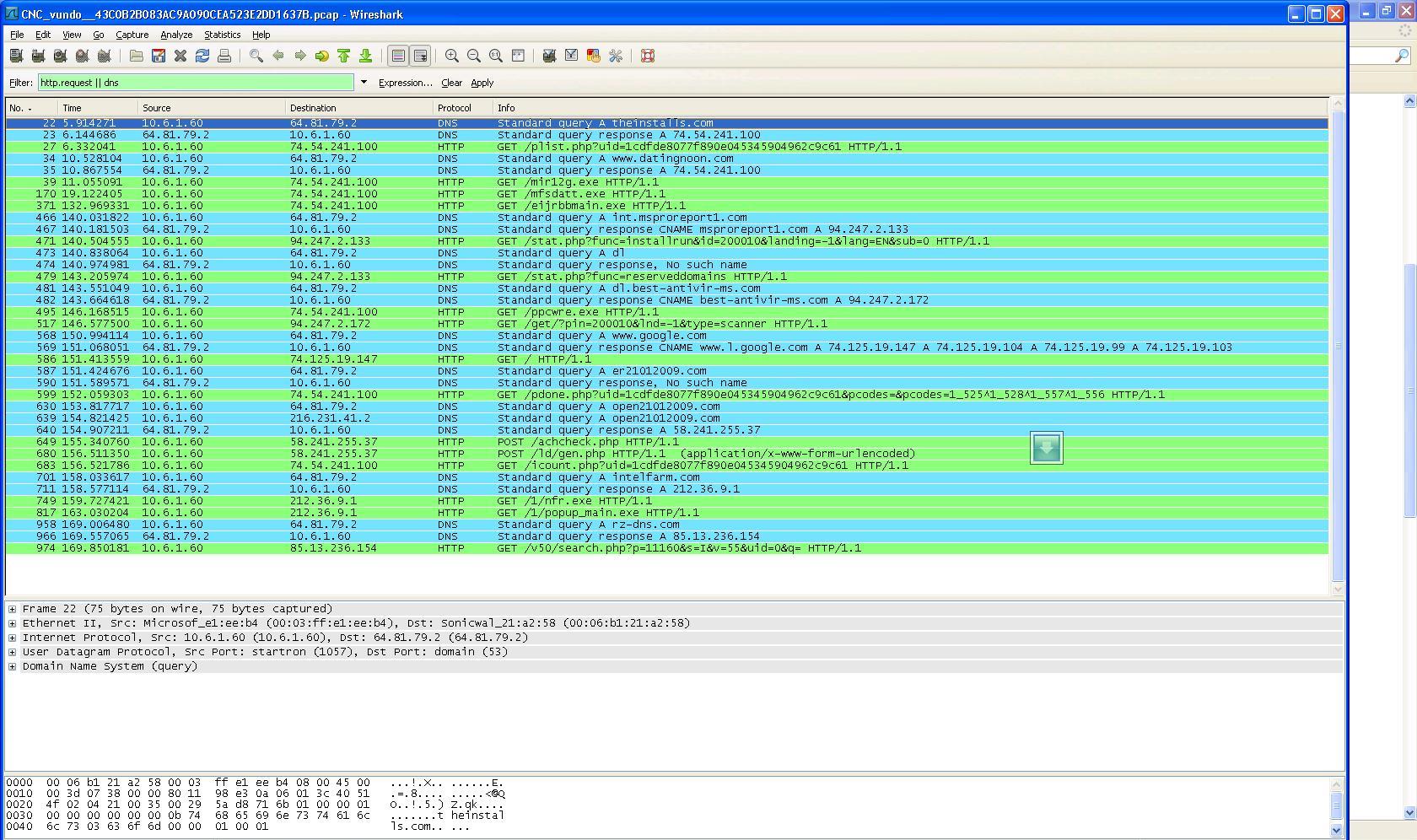Edit display filters from the toolbar

click(x=571, y=56)
